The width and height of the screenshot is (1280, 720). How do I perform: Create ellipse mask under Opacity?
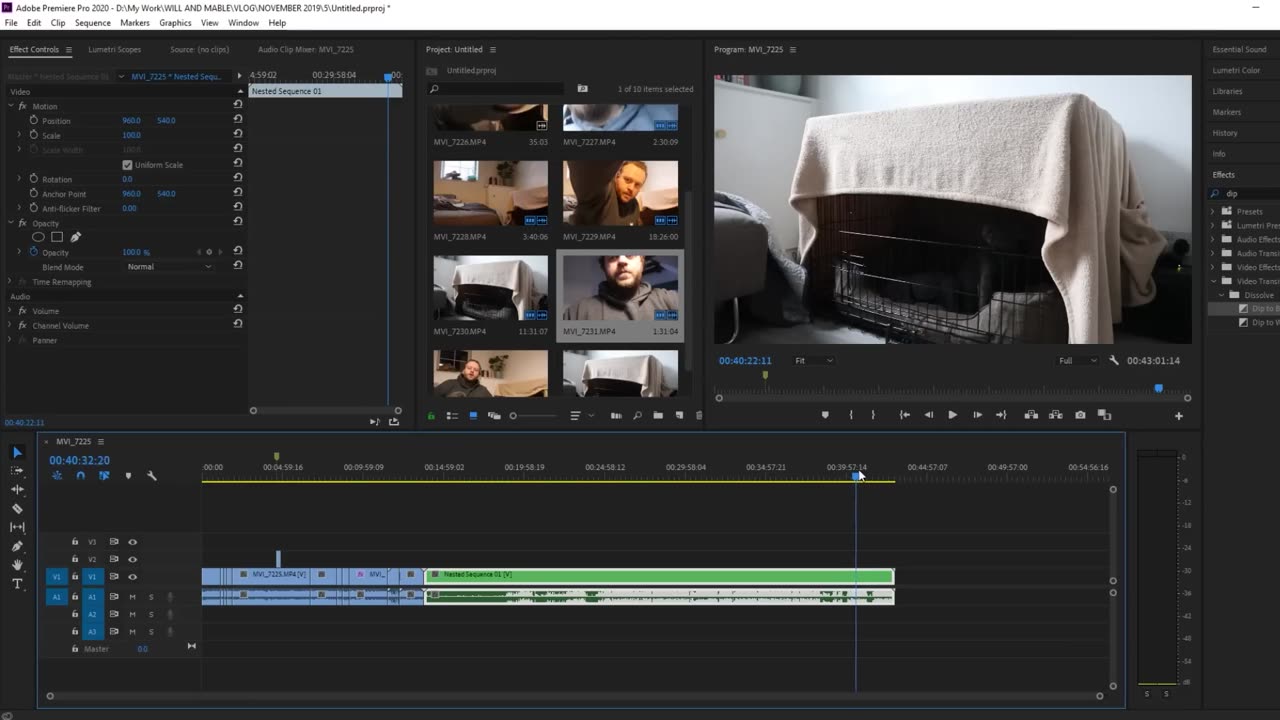[x=38, y=237]
